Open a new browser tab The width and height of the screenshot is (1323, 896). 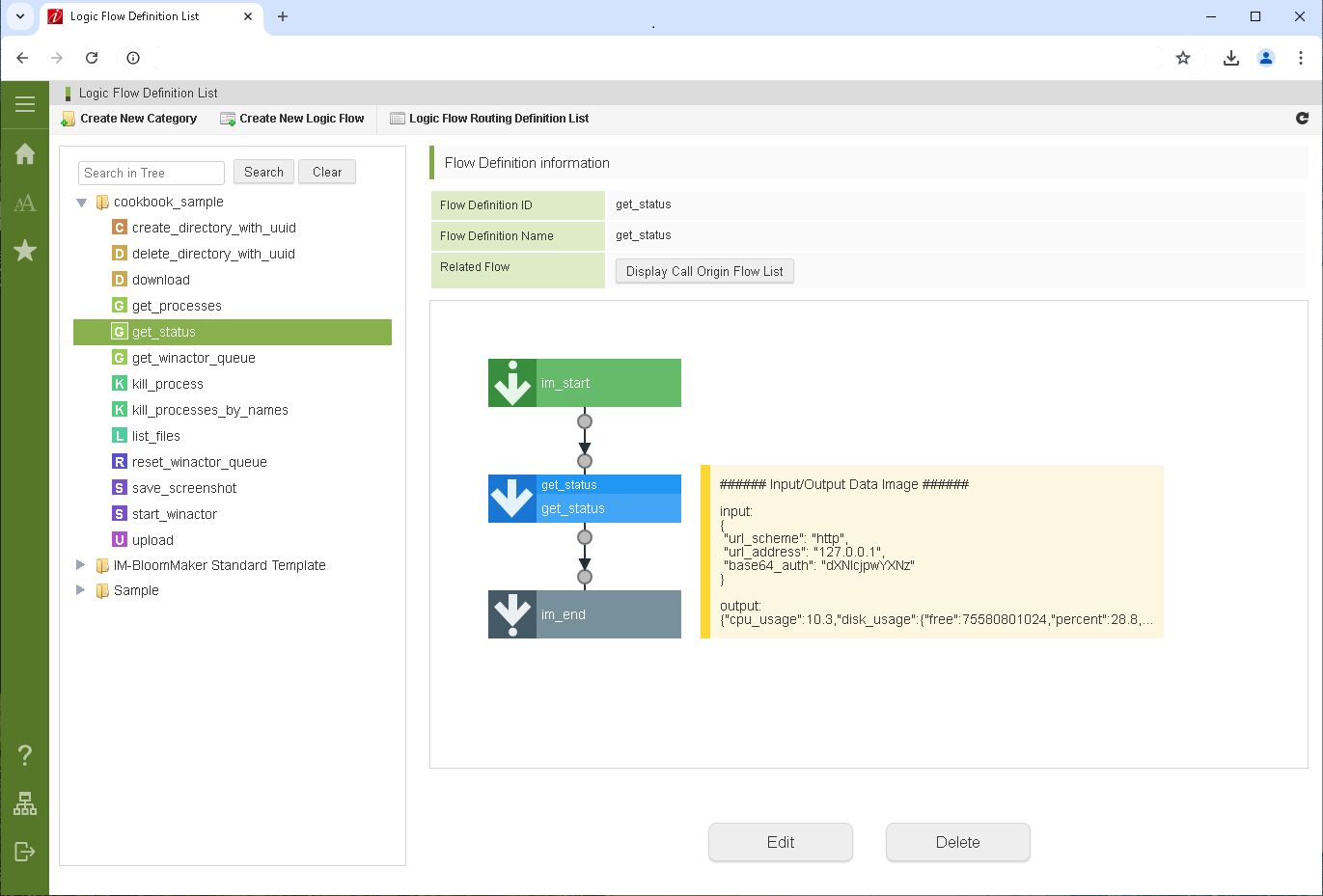pyautogui.click(x=283, y=16)
